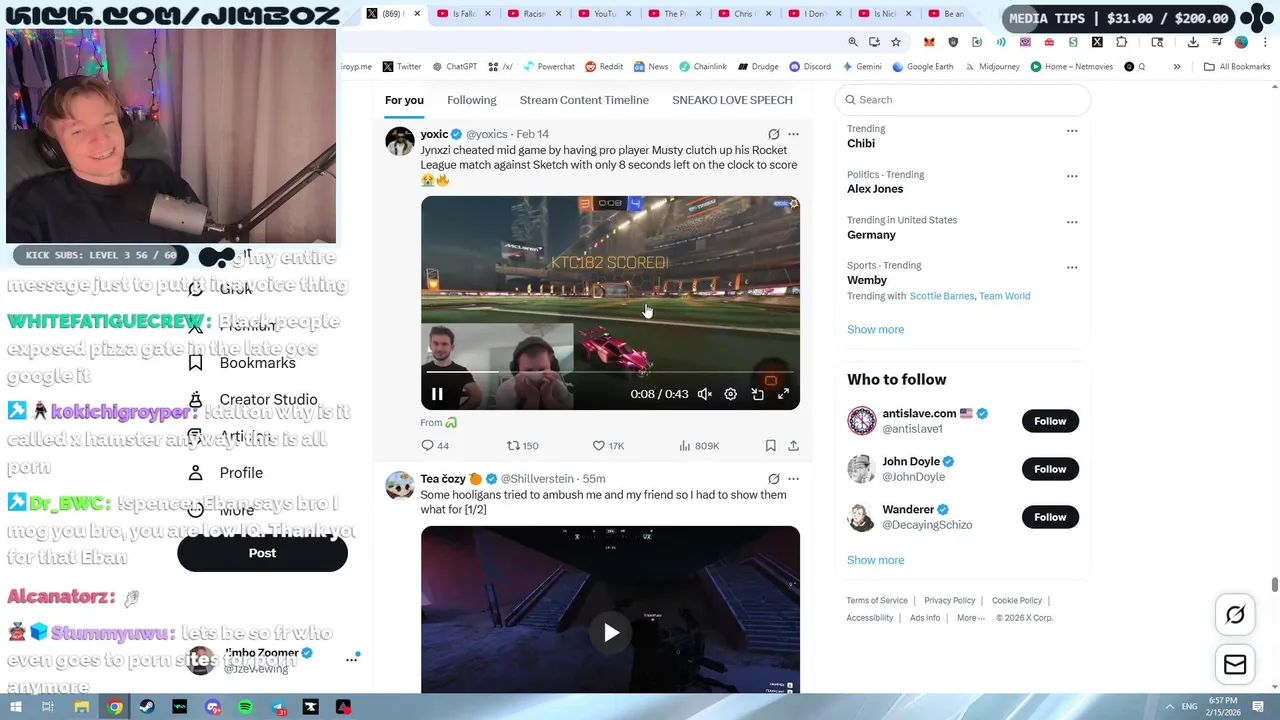This screenshot has height=720, width=1280.
Task: Bookmark this page with the star icon
Action: 896,42
